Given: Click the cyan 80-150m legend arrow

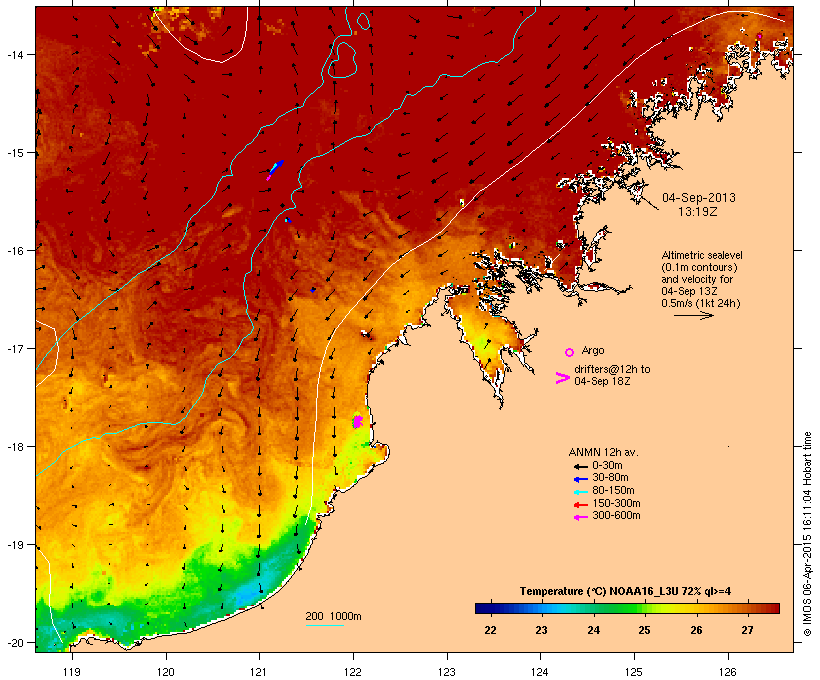Looking at the screenshot, I should pyautogui.click(x=580, y=492).
